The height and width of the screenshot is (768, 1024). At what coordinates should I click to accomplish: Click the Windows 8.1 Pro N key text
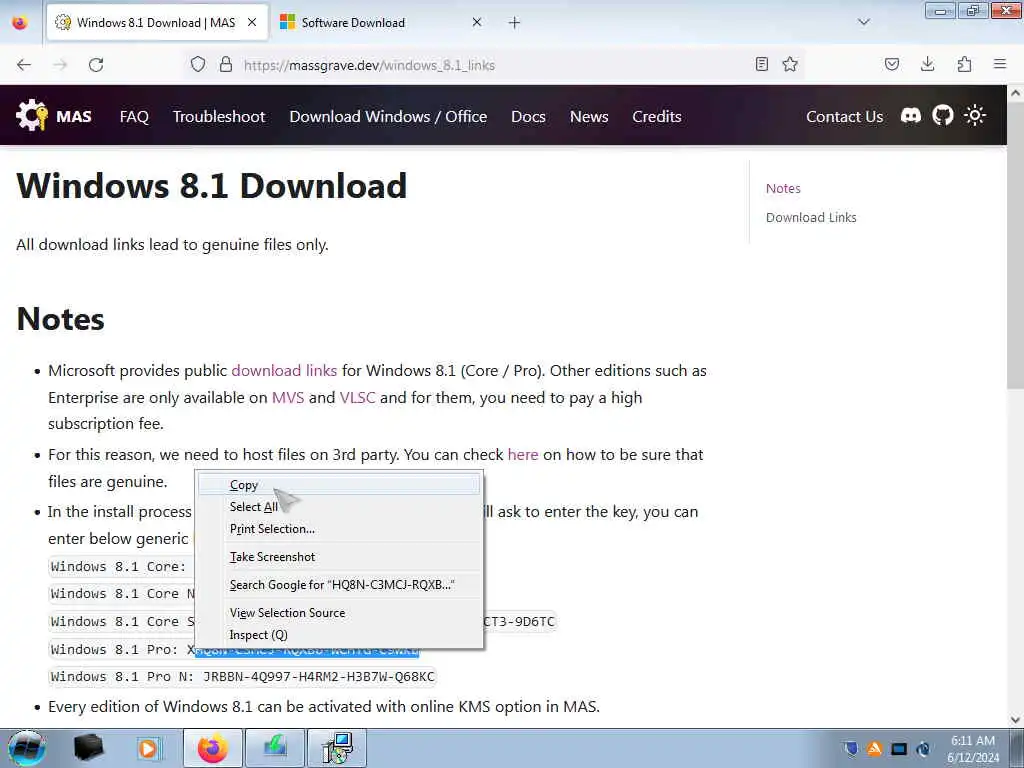click(319, 677)
